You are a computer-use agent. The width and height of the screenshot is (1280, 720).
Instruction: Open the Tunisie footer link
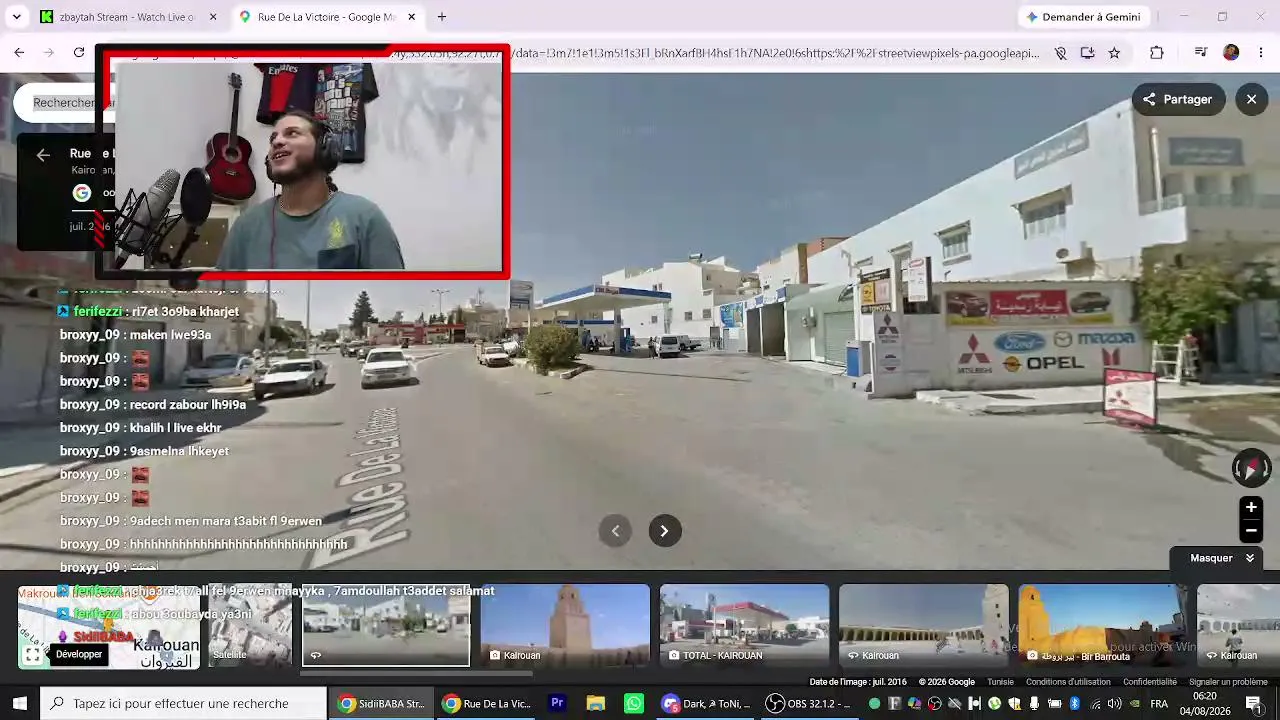[1000, 682]
